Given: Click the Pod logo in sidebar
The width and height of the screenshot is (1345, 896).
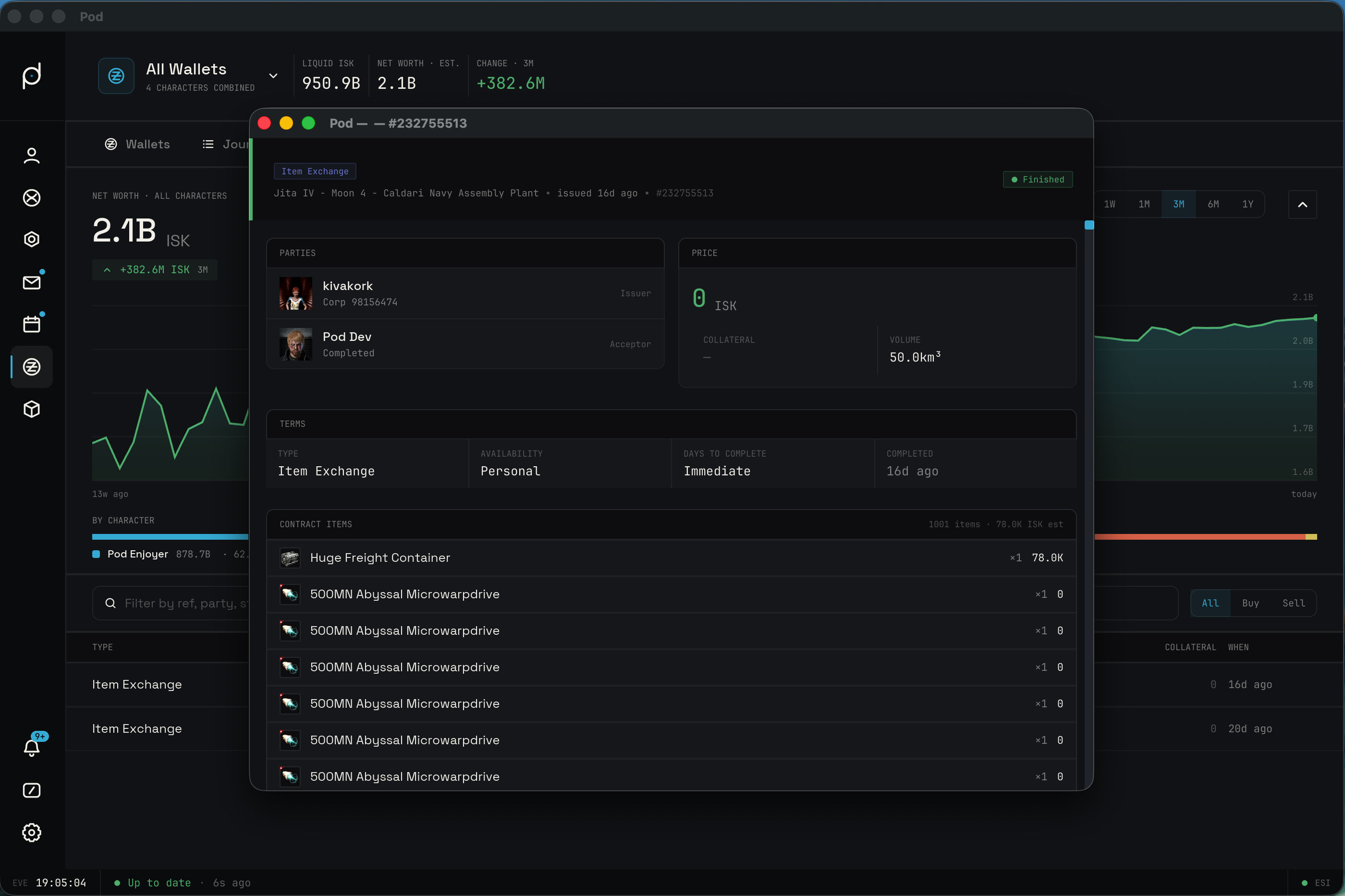Looking at the screenshot, I should tap(31, 75).
